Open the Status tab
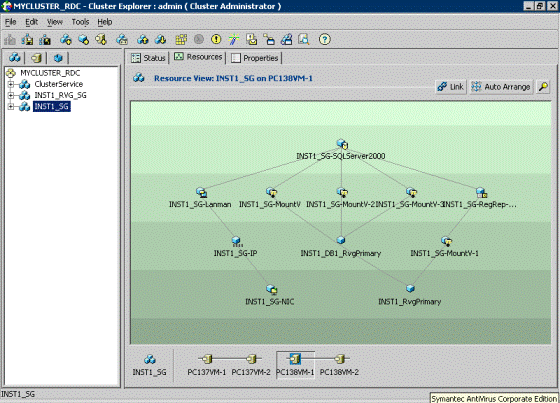 click(x=148, y=58)
